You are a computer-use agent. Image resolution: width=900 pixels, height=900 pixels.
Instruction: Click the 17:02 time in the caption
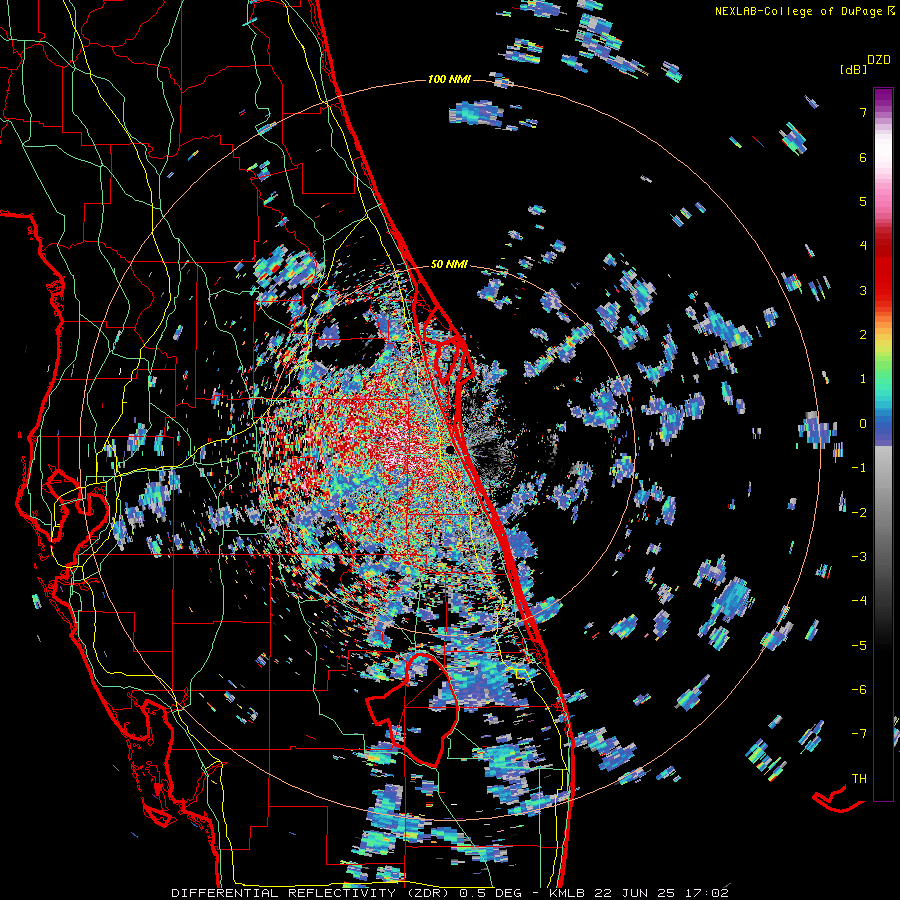pyautogui.click(x=709, y=893)
